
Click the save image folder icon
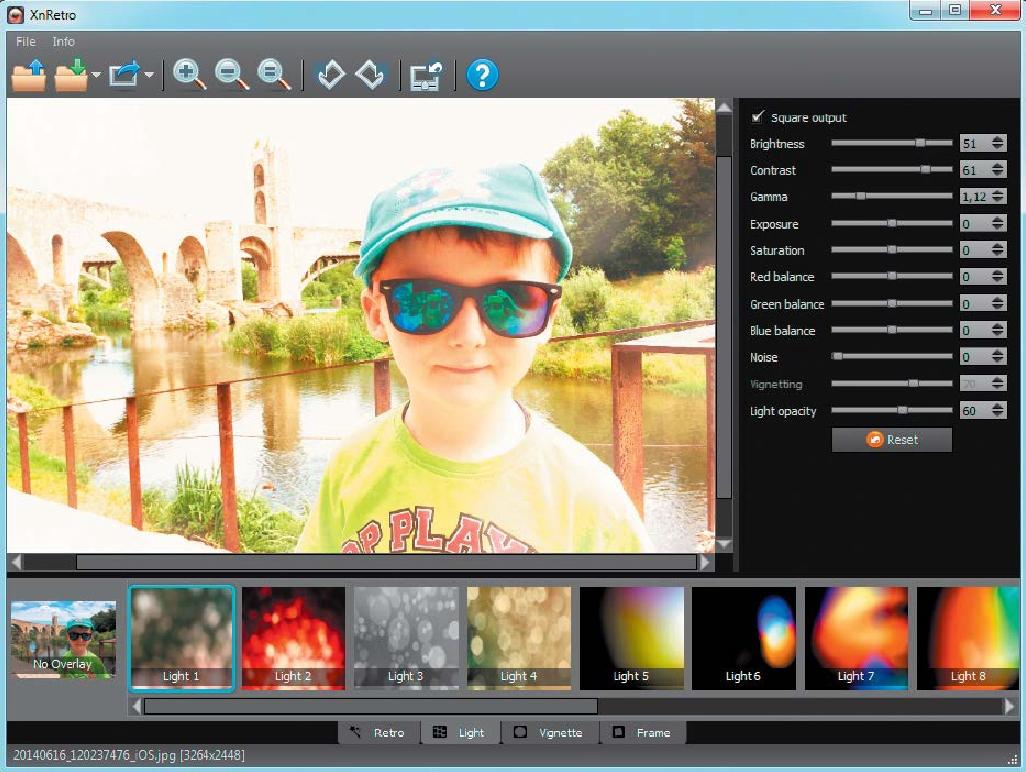71,76
